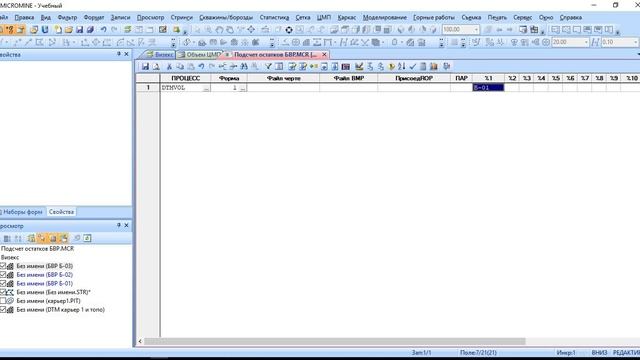The image size is (640, 360).
Task: Click the blue magnet snap icon in the main toolbar
Action: tap(45, 30)
